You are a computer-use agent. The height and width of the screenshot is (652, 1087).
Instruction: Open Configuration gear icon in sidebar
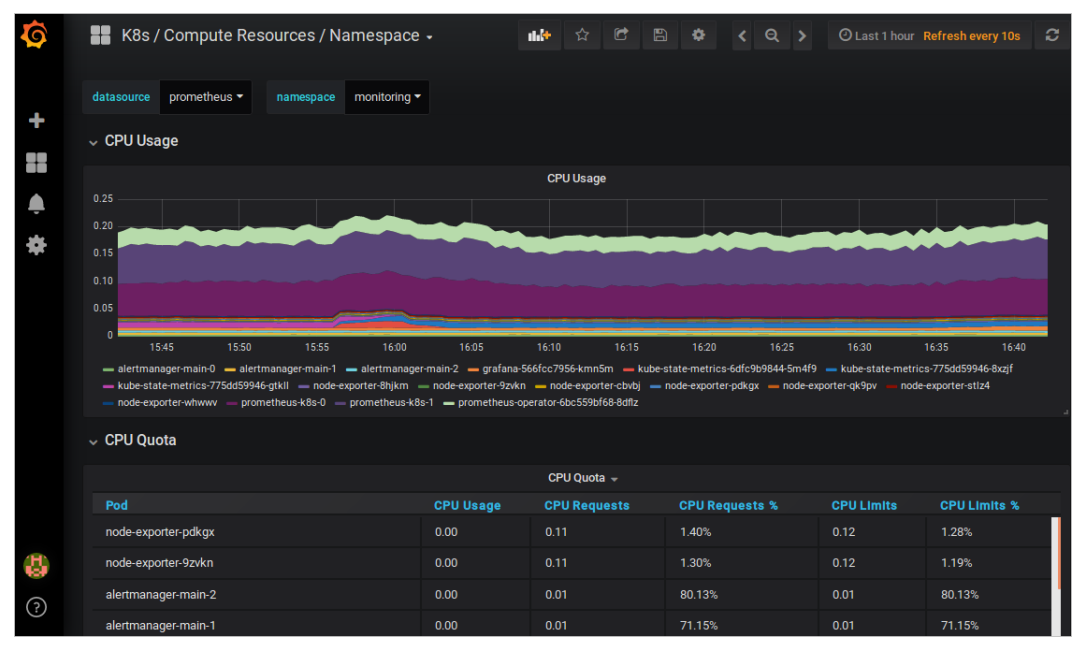point(36,245)
